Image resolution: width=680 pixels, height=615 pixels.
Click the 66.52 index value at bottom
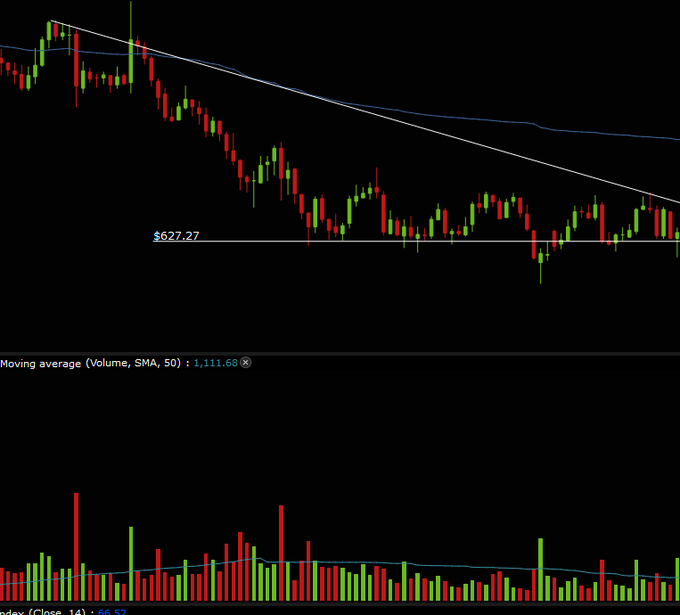[112, 612]
